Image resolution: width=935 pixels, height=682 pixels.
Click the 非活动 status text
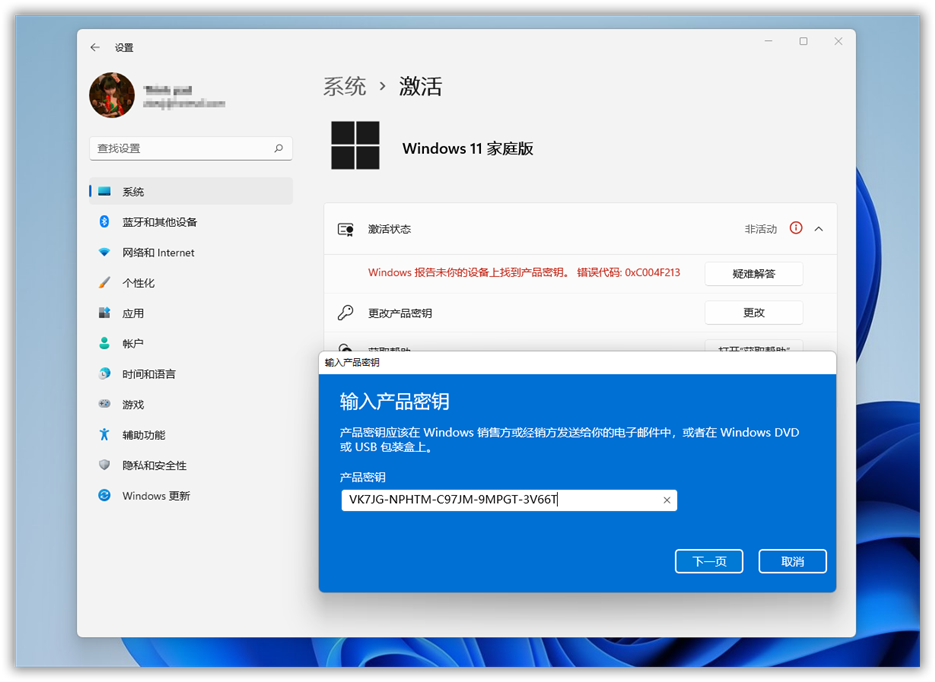761,229
